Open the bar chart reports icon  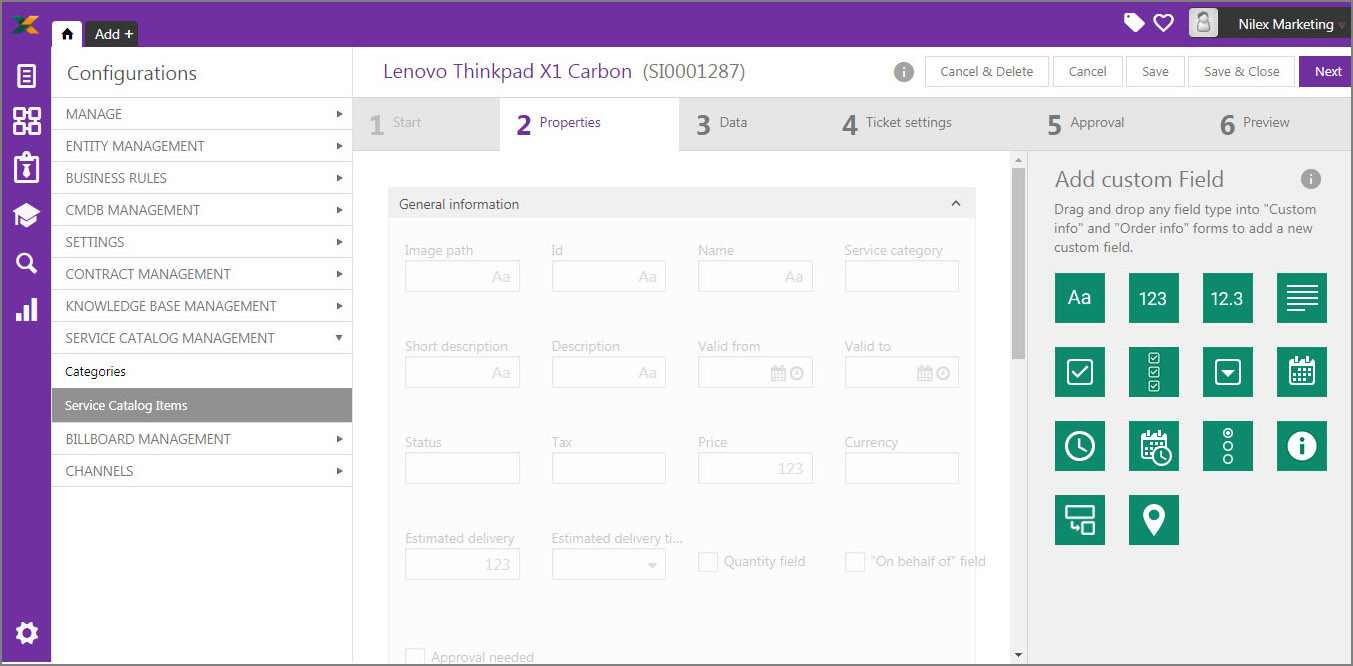(x=27, y=309)
